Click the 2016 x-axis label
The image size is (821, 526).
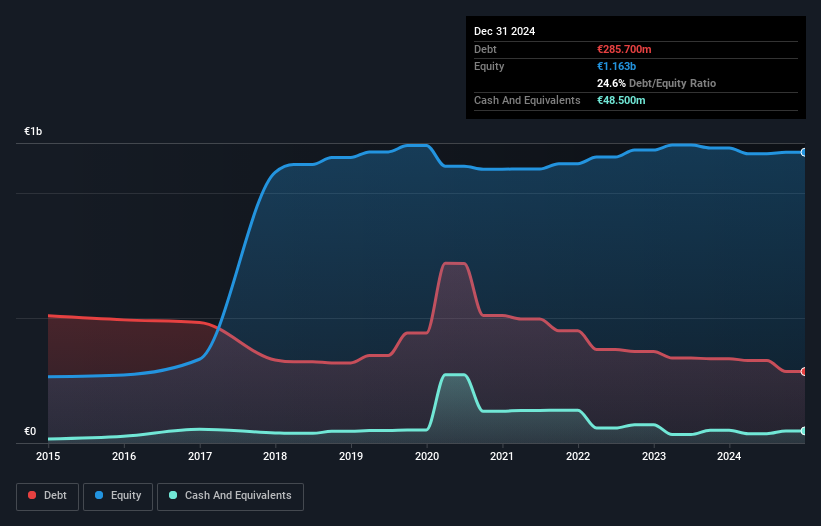click(x=124, y=456)
